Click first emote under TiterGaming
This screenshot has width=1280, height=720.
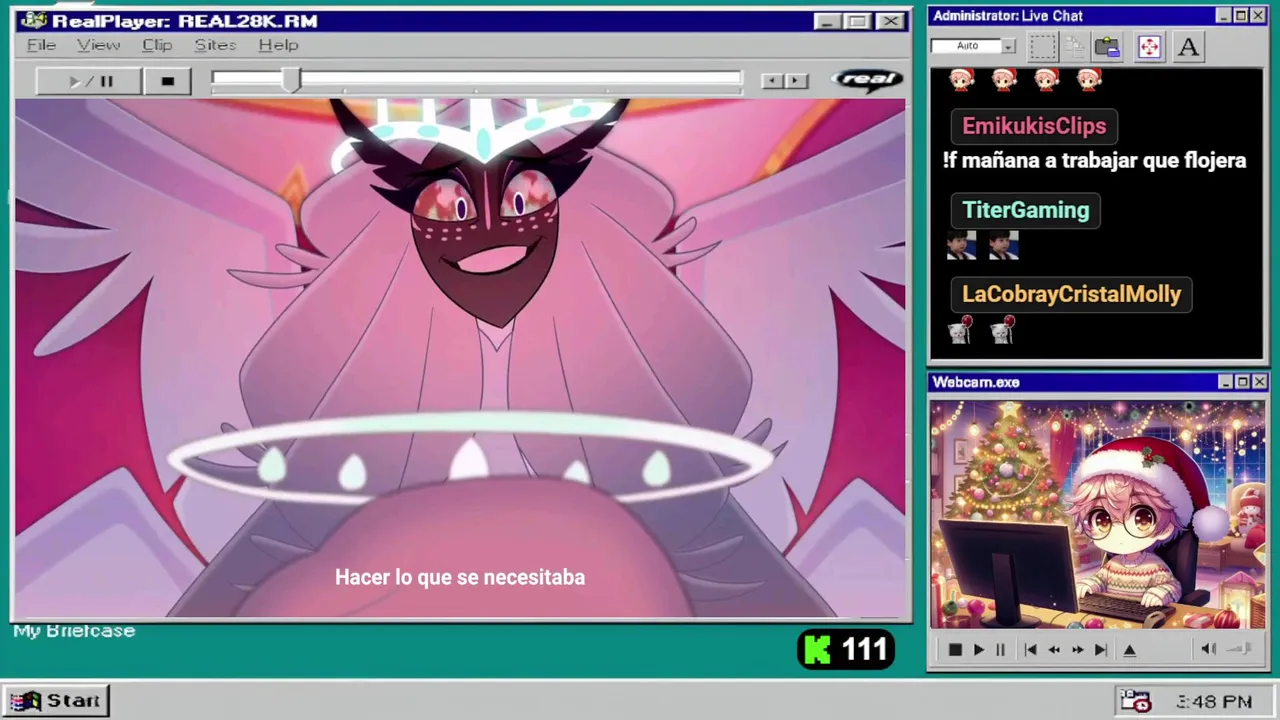pyautogui.click(x=961, y=245)
